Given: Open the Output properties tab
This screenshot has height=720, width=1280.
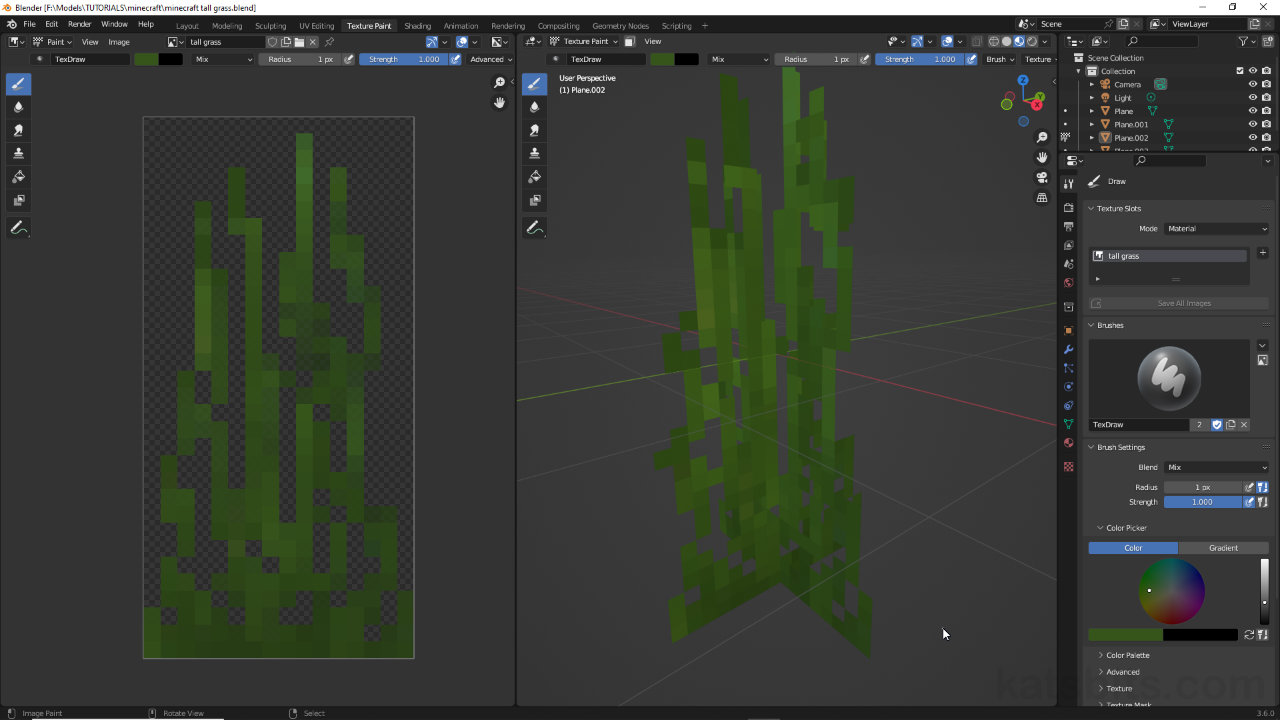Looking at the screenshot, I should pyautogui.click(x=1068, y=227).
